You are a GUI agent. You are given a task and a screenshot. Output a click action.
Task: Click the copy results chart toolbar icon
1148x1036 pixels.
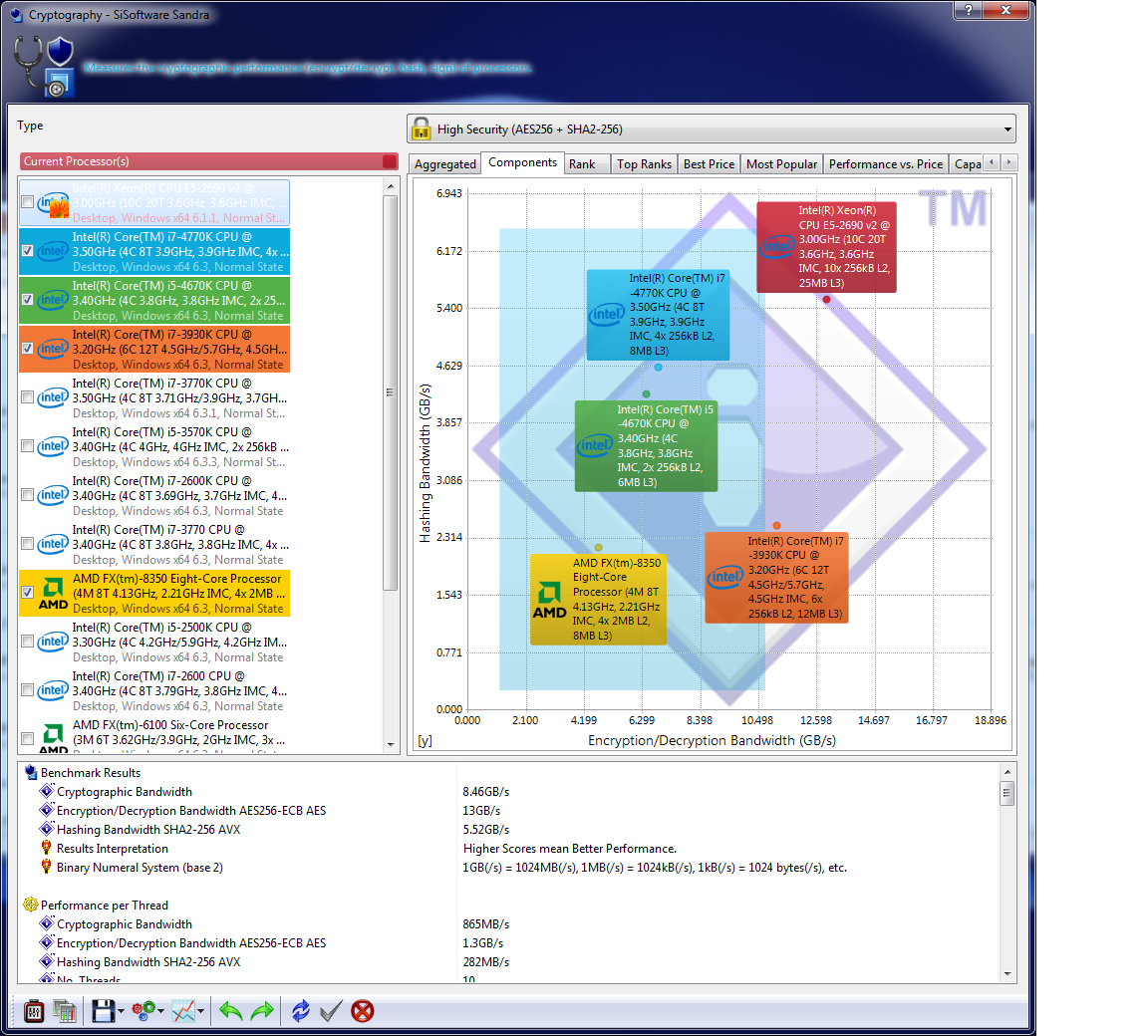65,1011
